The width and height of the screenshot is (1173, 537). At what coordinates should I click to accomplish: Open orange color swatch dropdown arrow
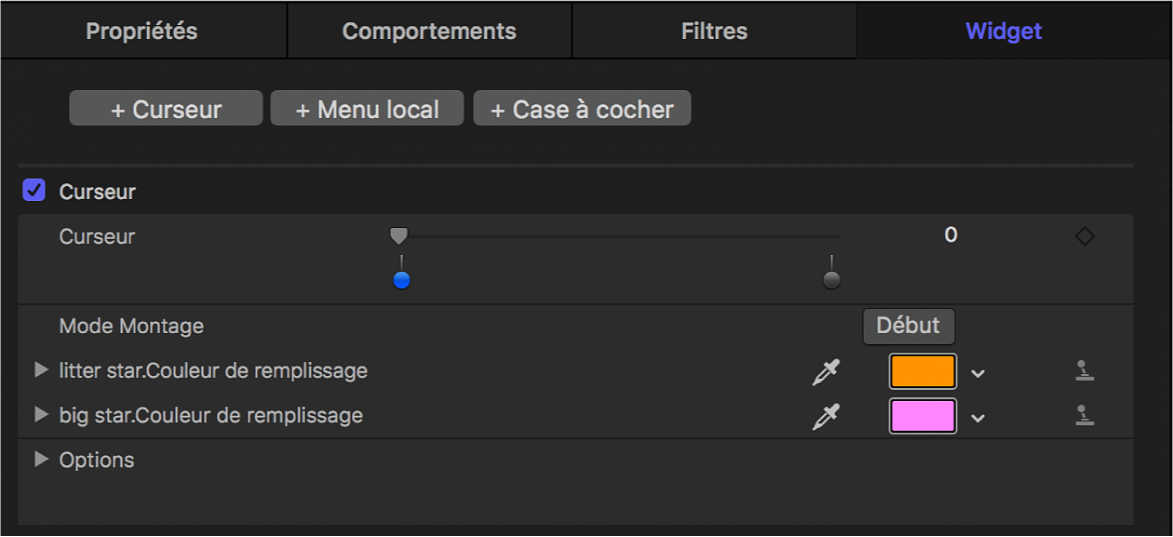click(978, 373)
